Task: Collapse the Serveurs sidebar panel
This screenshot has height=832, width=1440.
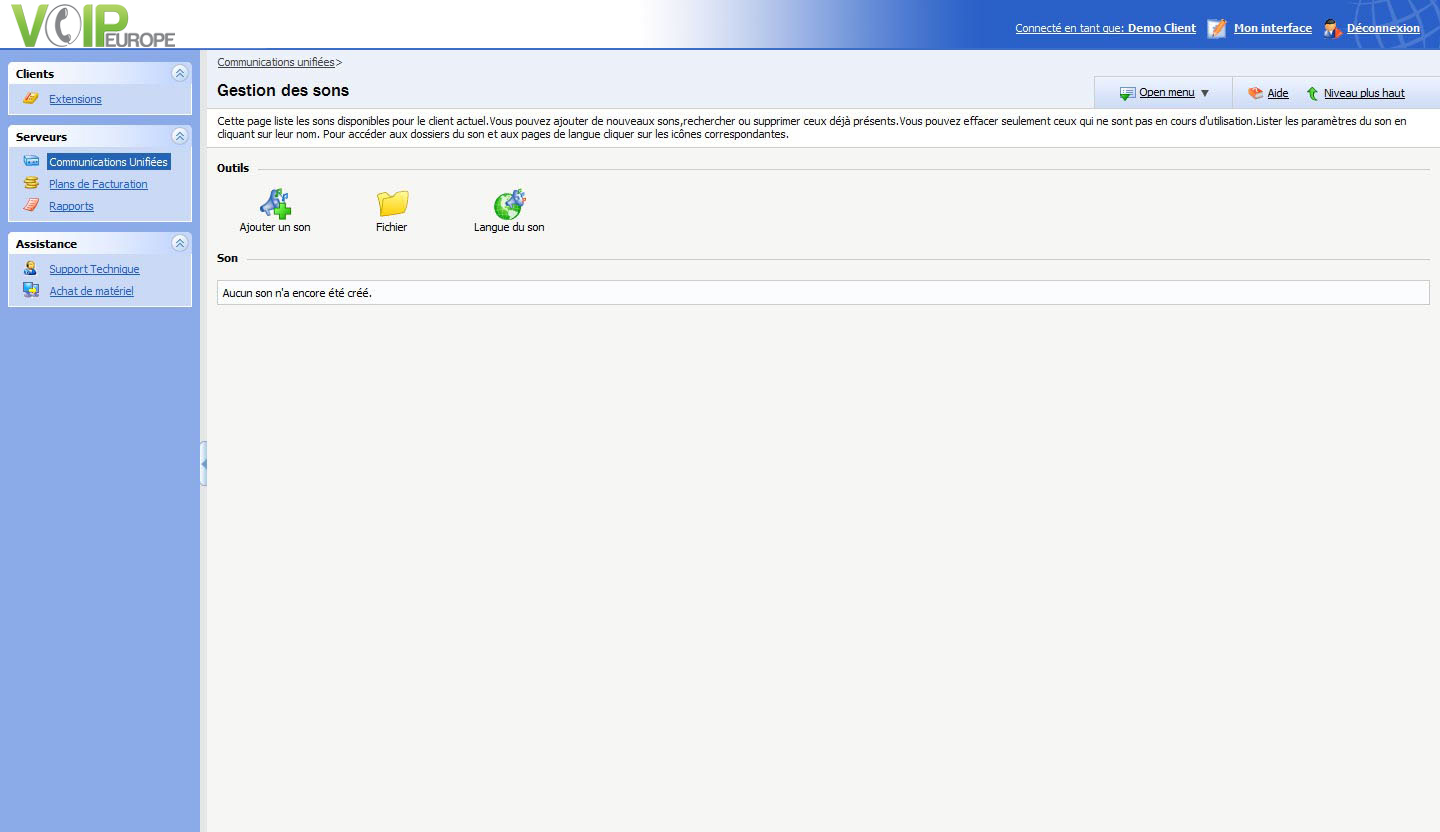Action: click(179, 136)
